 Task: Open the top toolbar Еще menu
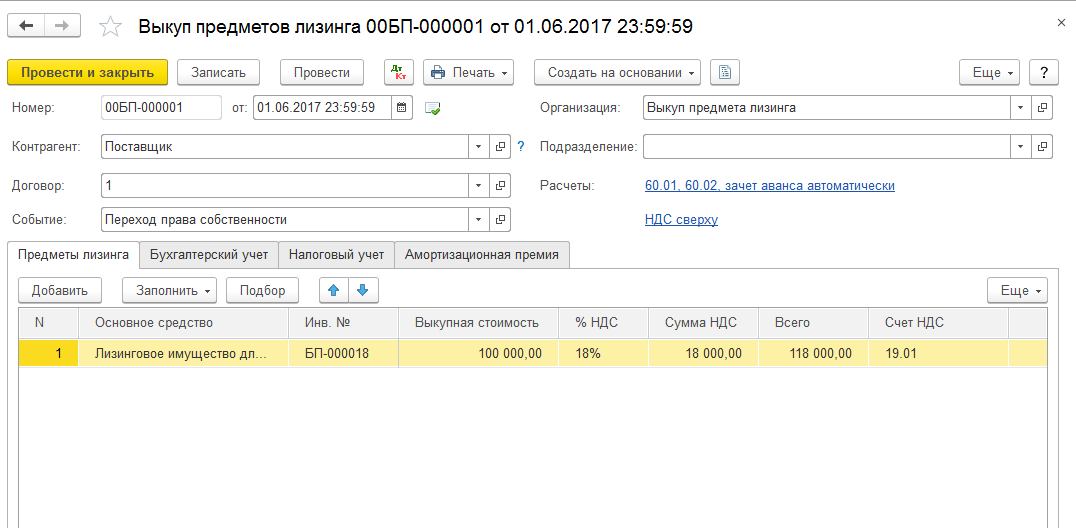[x=990, y=72]
